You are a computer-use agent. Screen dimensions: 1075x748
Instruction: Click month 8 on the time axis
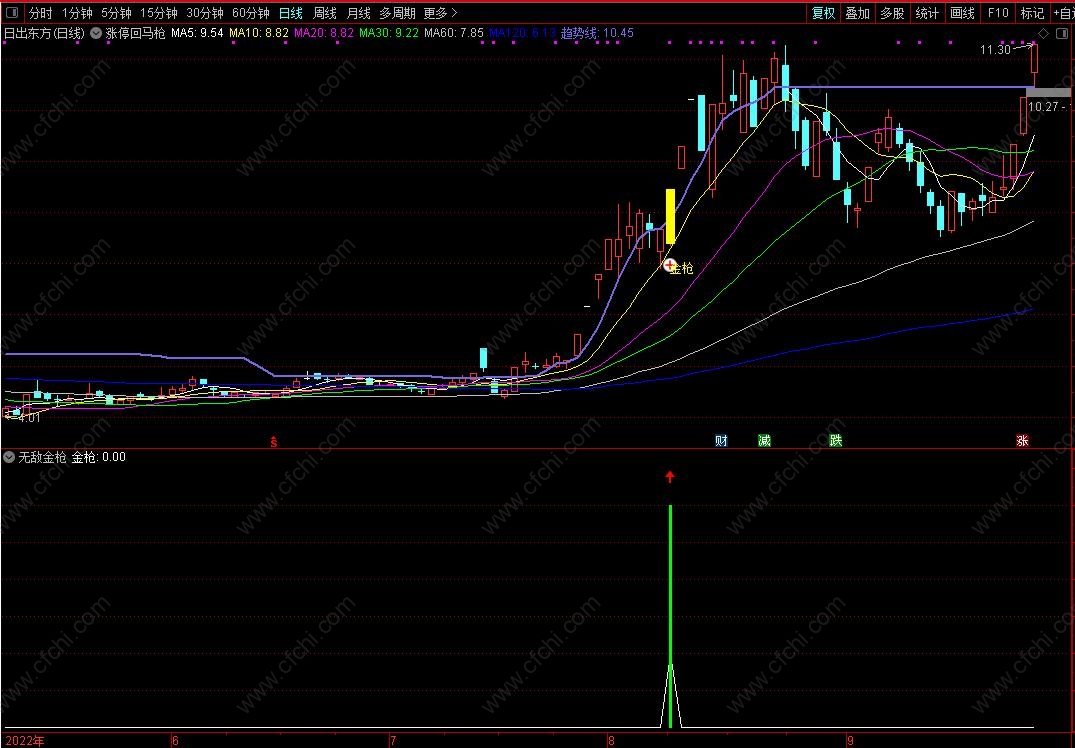pyautogui.click(x=611, y=740)
